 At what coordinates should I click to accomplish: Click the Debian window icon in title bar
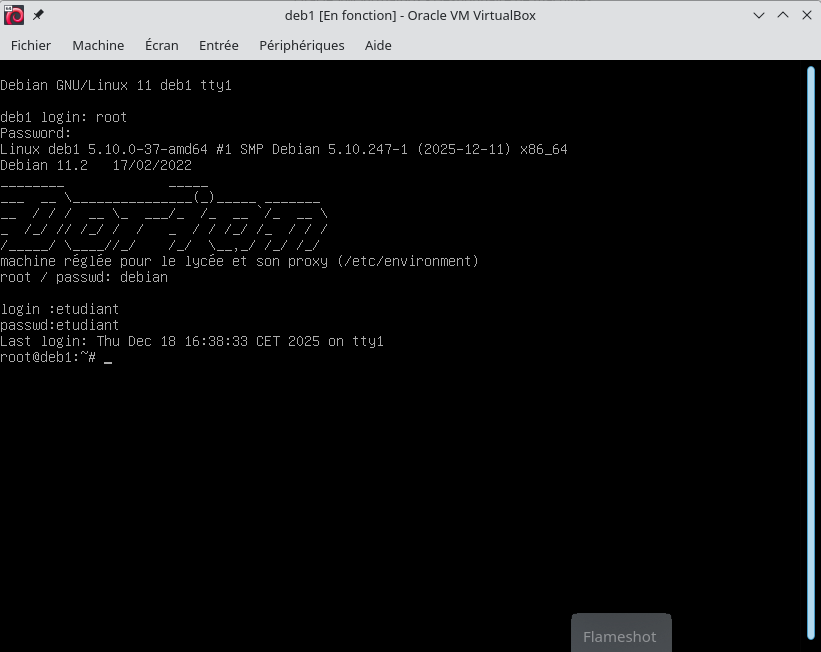(14, 15)
